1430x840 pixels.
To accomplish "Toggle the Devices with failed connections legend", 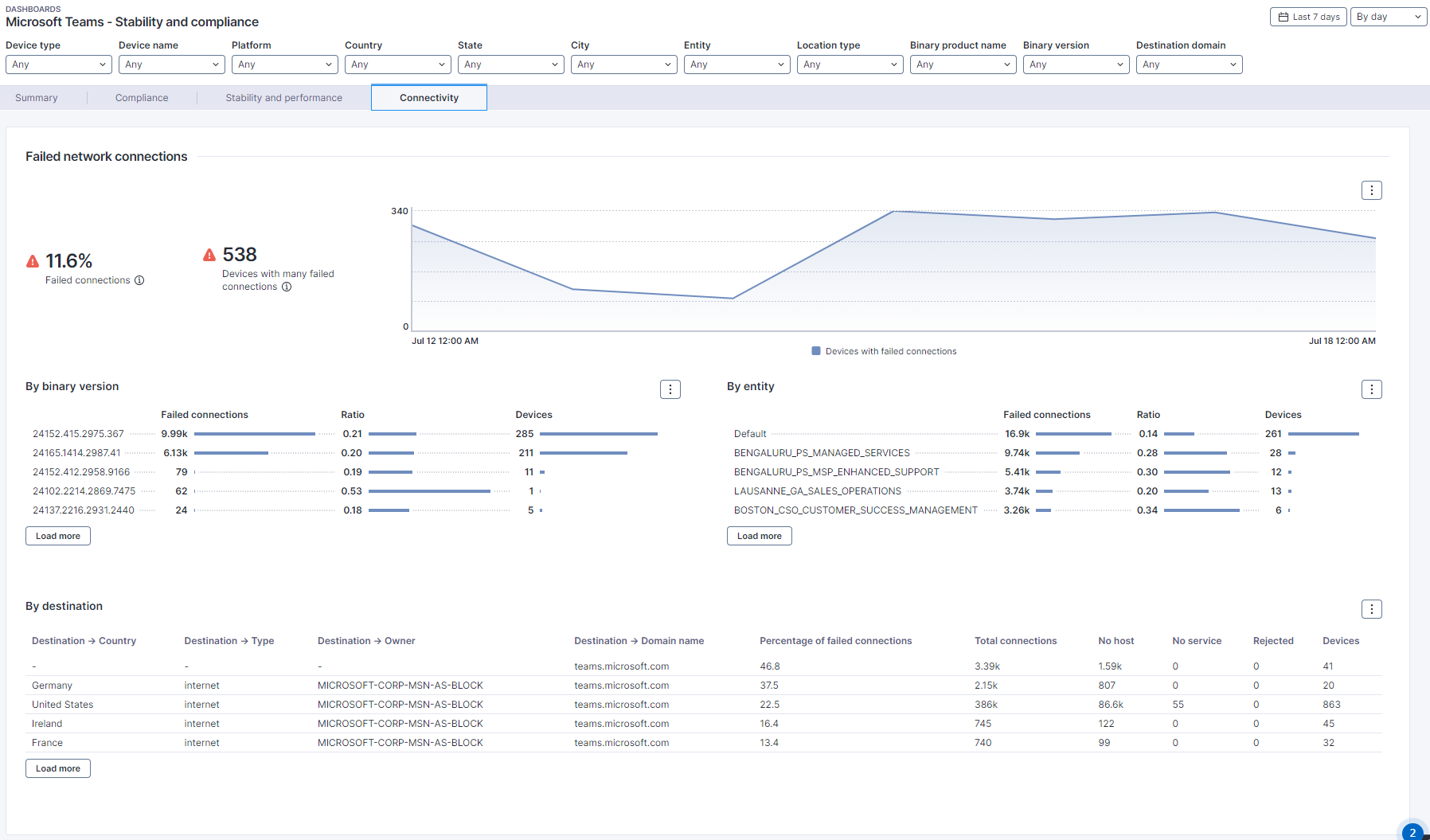I will 884,351.
